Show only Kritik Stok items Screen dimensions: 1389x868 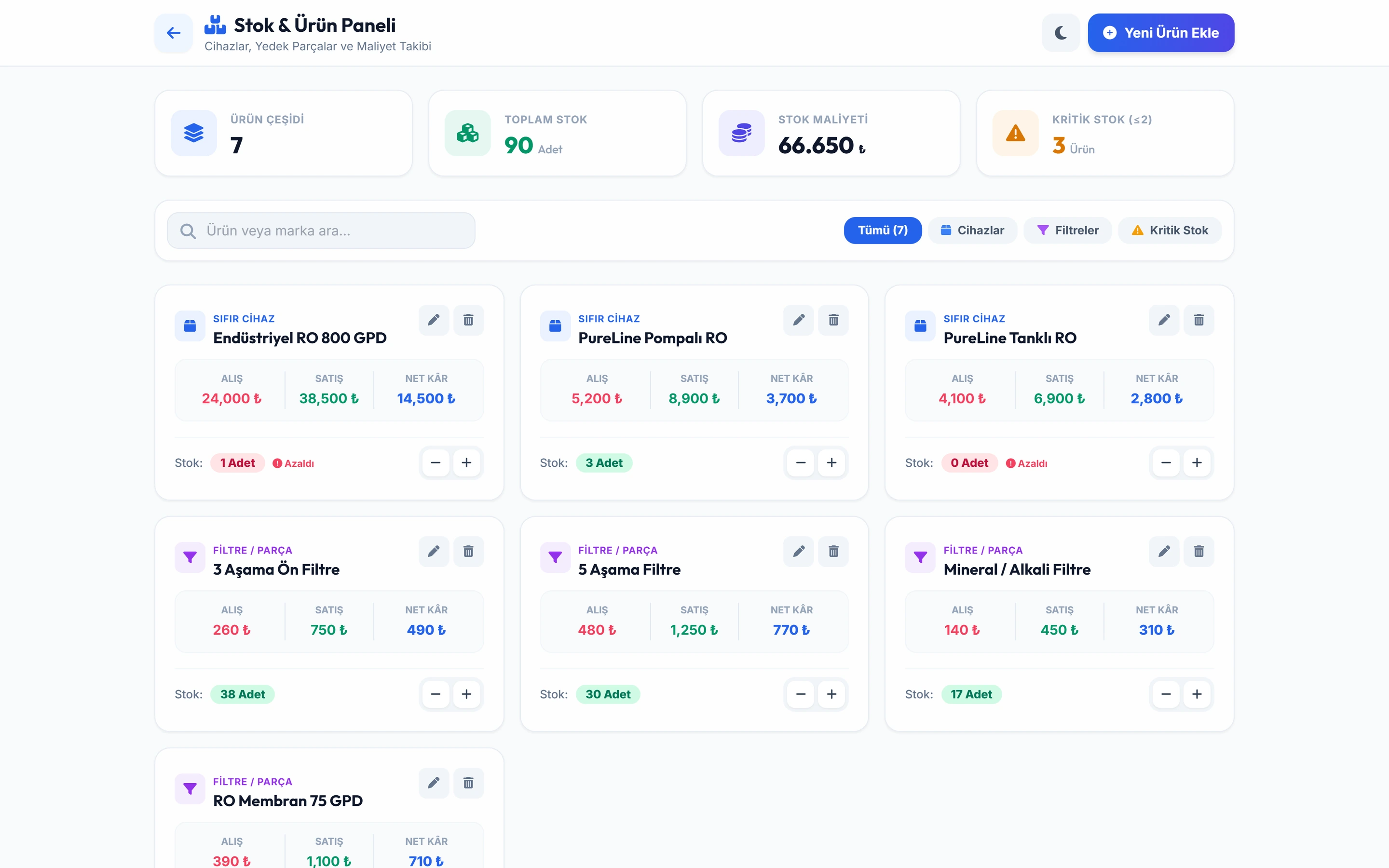coord(1170,230)
